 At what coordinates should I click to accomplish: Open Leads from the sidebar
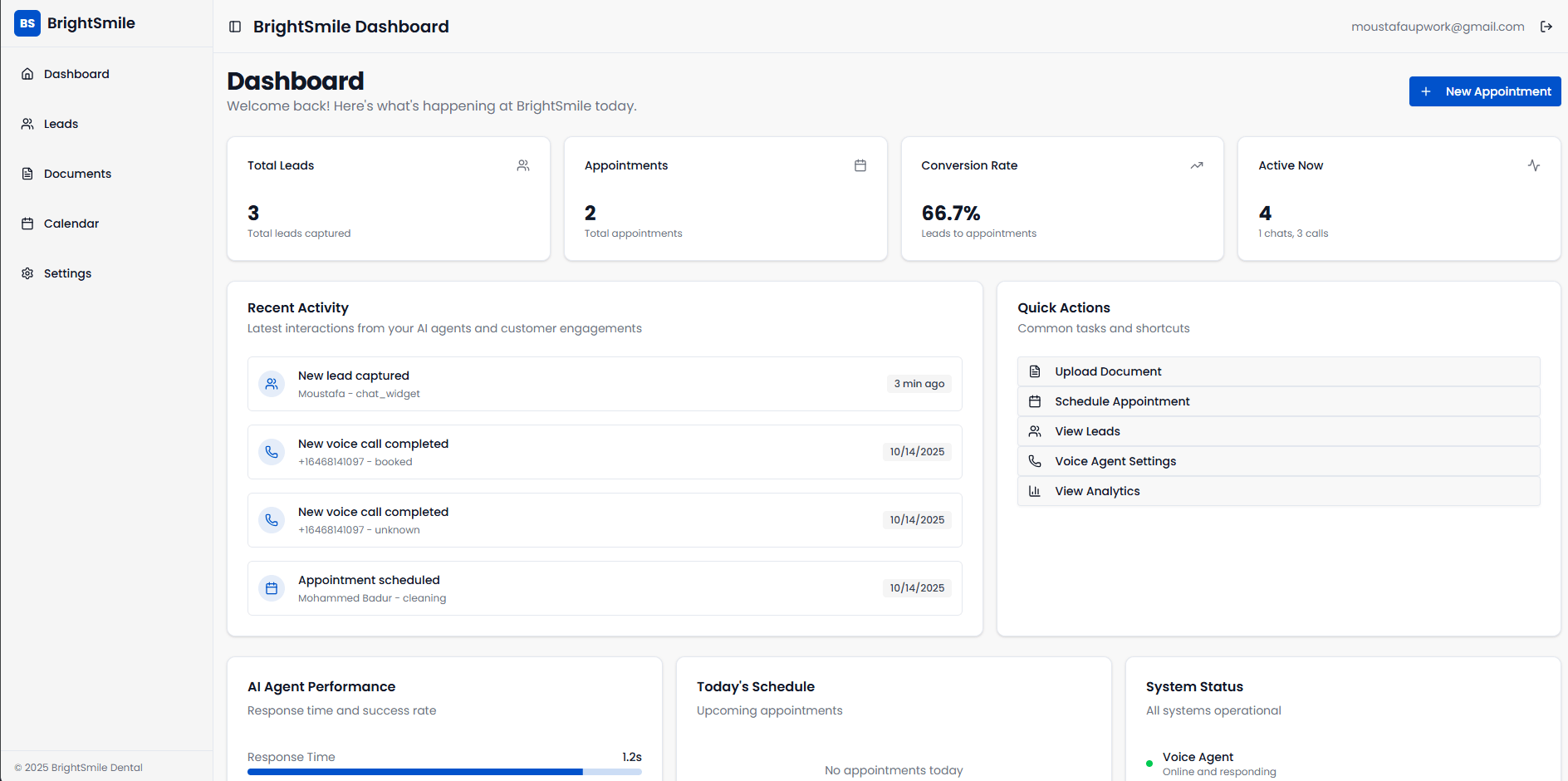tap(60, 123)
